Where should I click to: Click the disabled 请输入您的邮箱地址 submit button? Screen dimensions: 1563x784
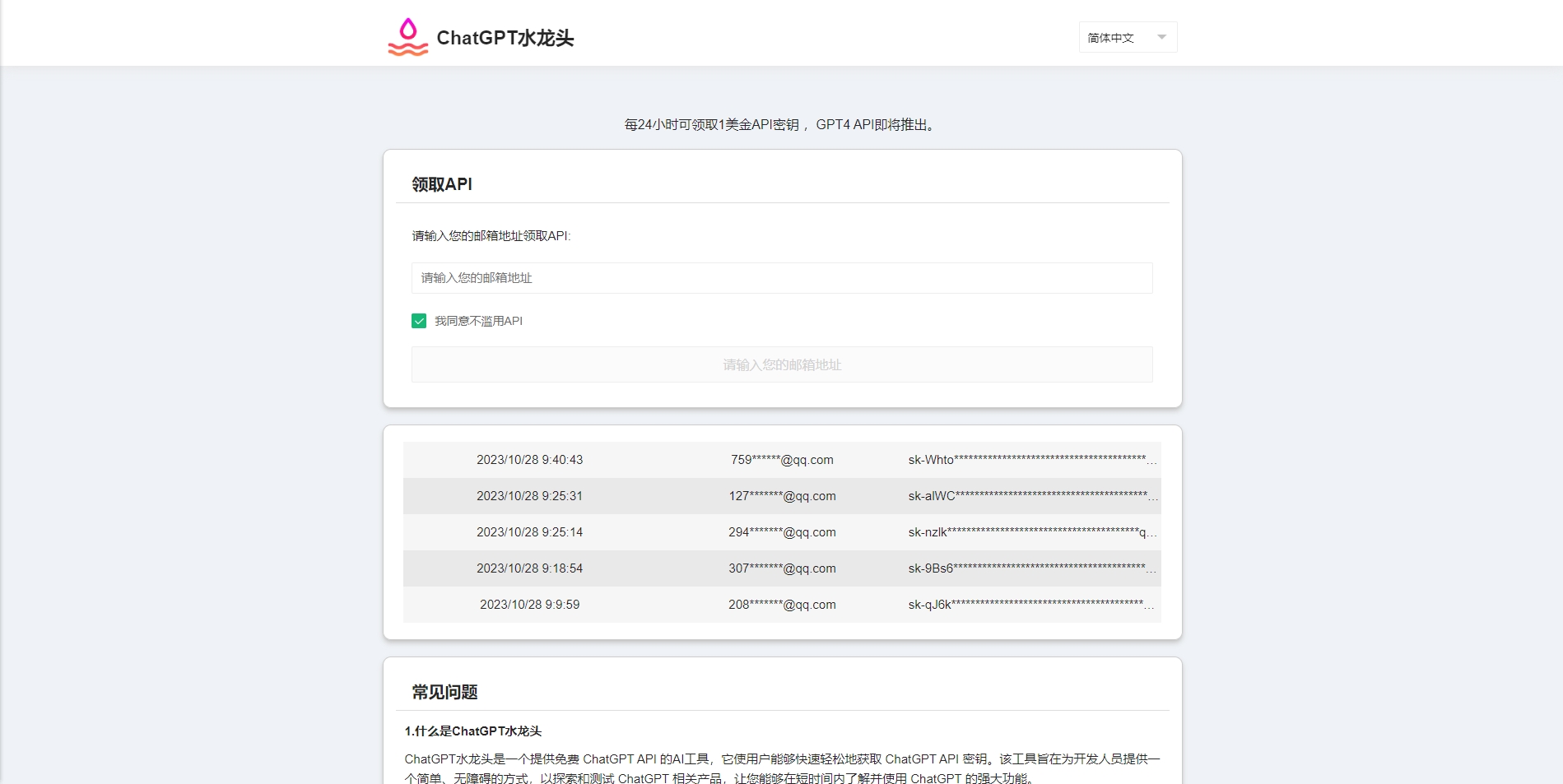[782, 364]
